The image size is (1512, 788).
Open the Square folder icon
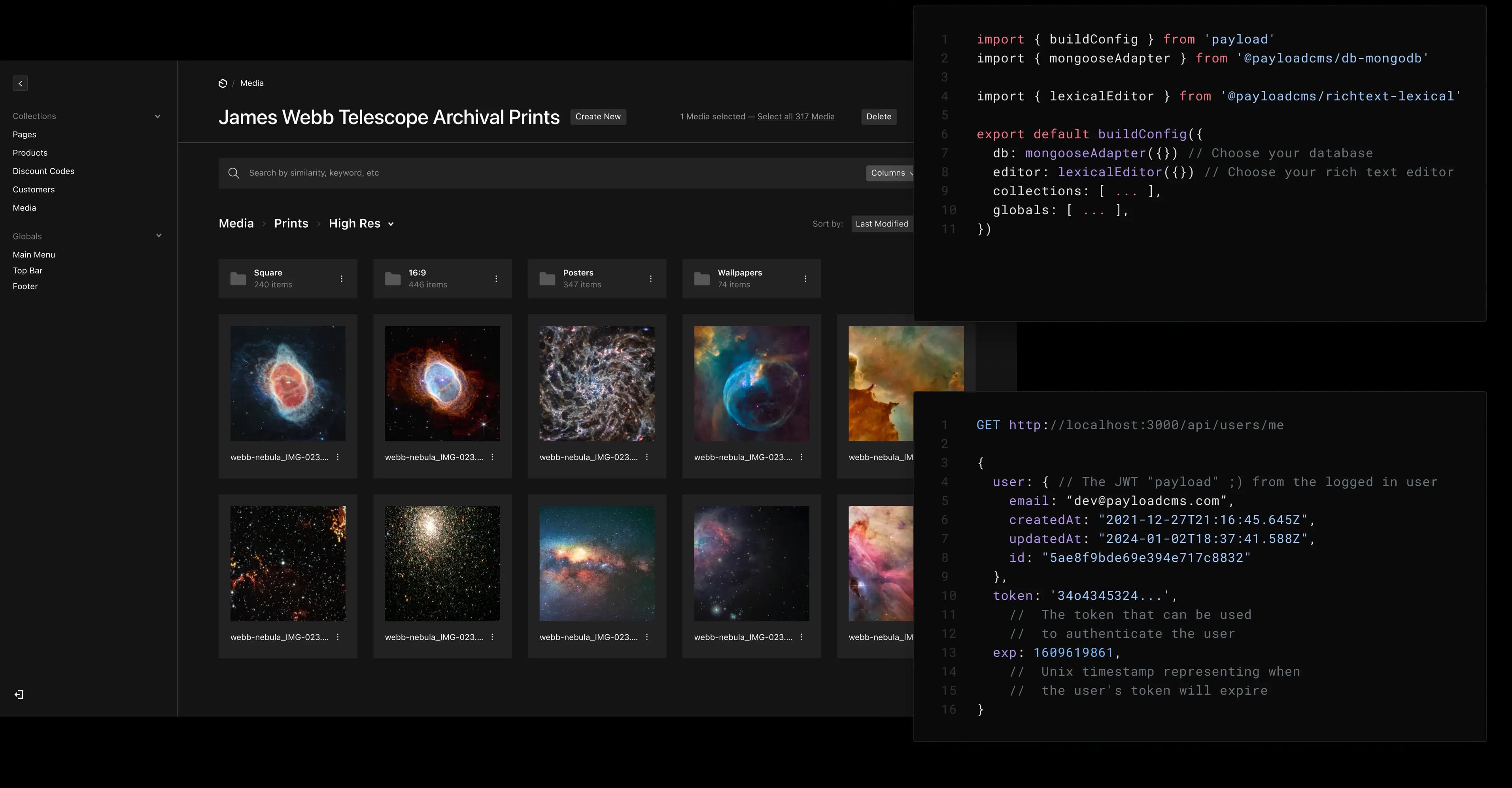pyautogui.click(x=238, y=279)
